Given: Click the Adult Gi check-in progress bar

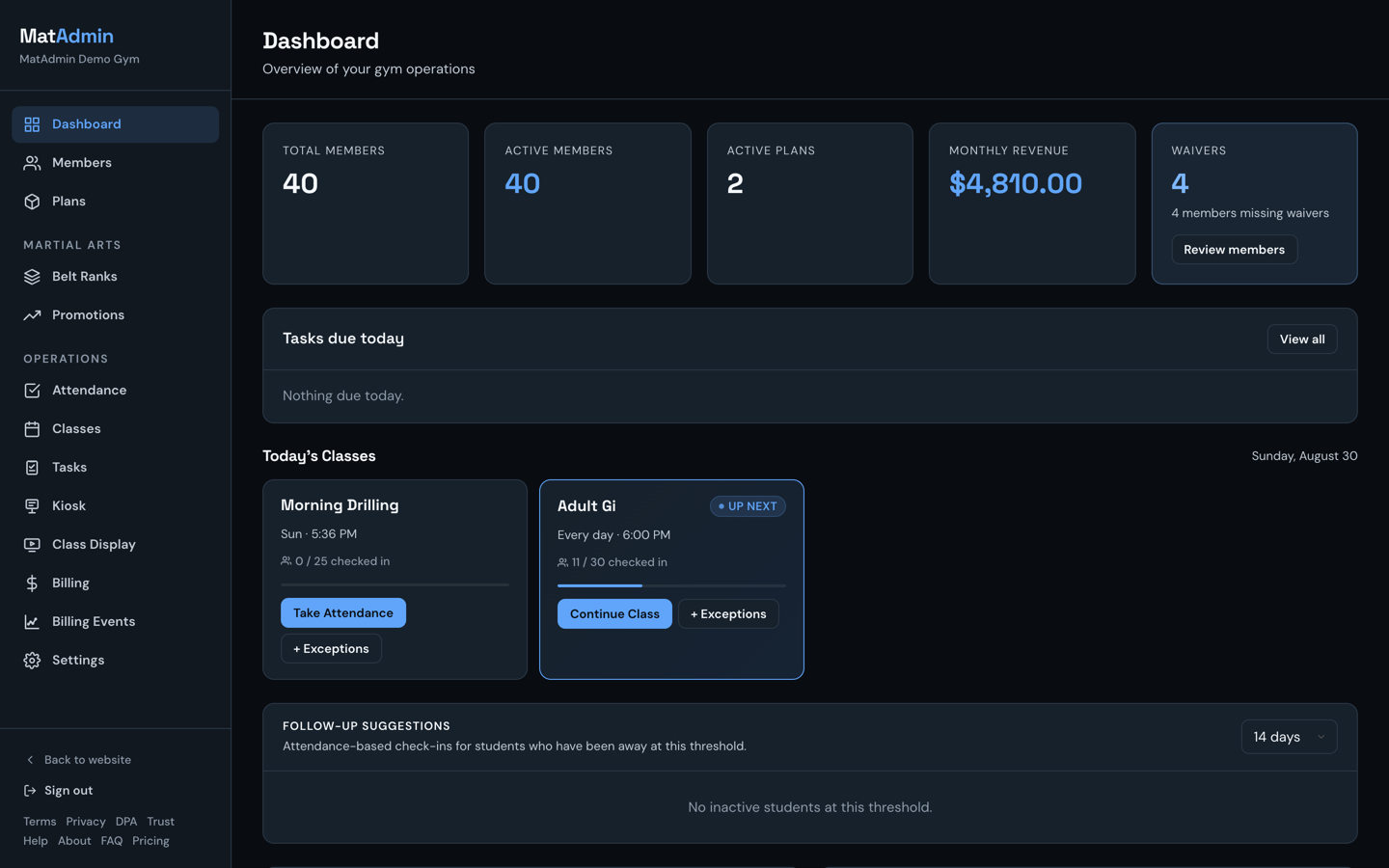Looking at the screenshot, I should pyautogui.click(x=671, y=585).
